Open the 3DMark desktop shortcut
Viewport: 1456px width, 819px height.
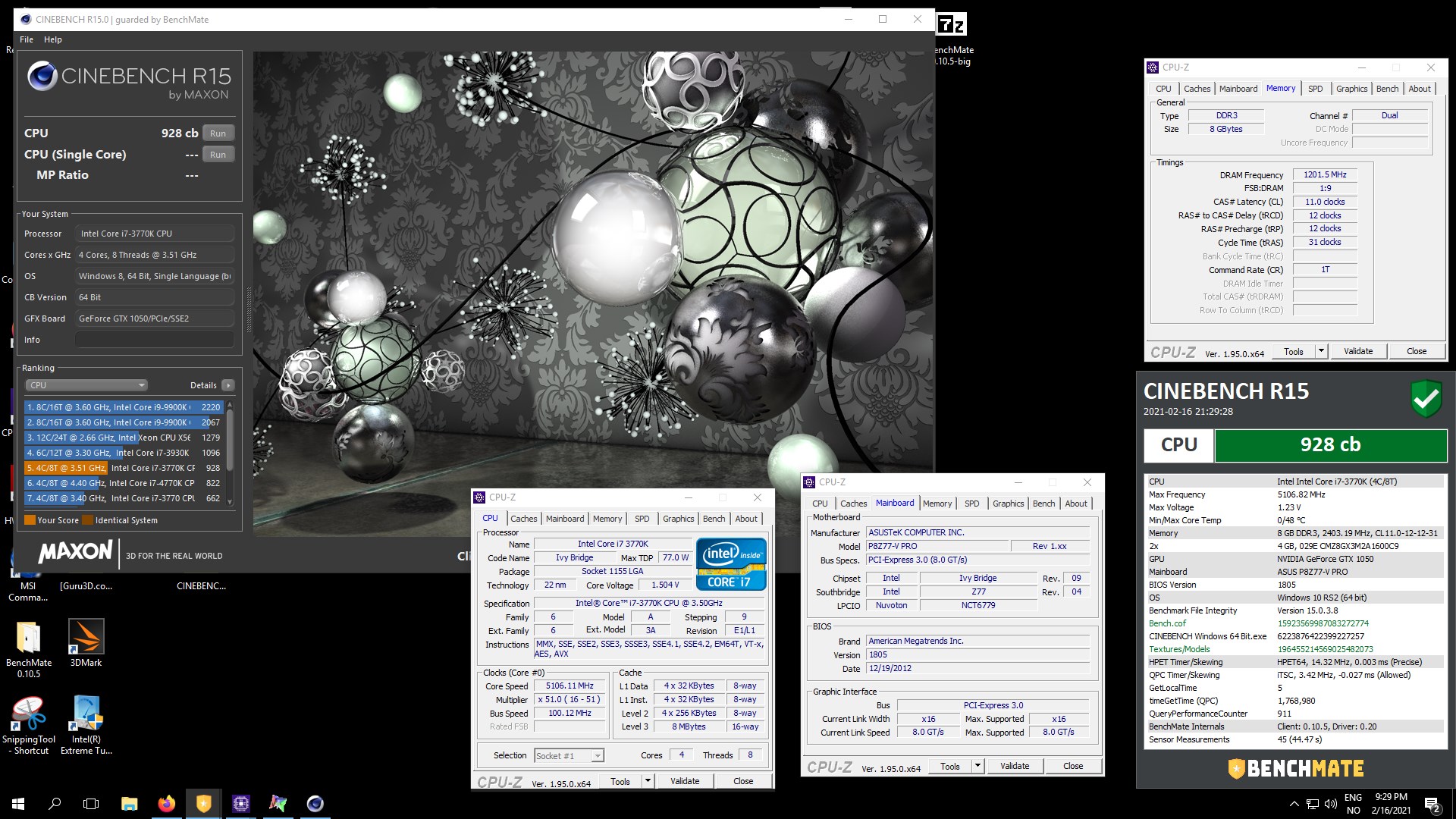point(86,642)
